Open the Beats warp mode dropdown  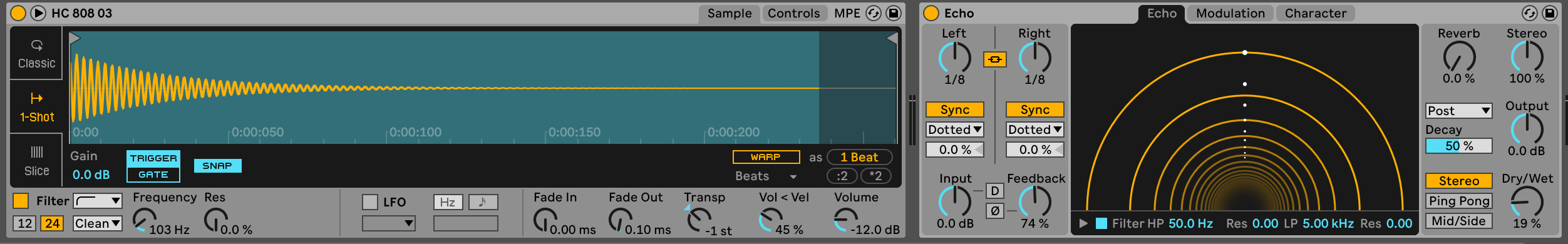[x=766, y=176]
